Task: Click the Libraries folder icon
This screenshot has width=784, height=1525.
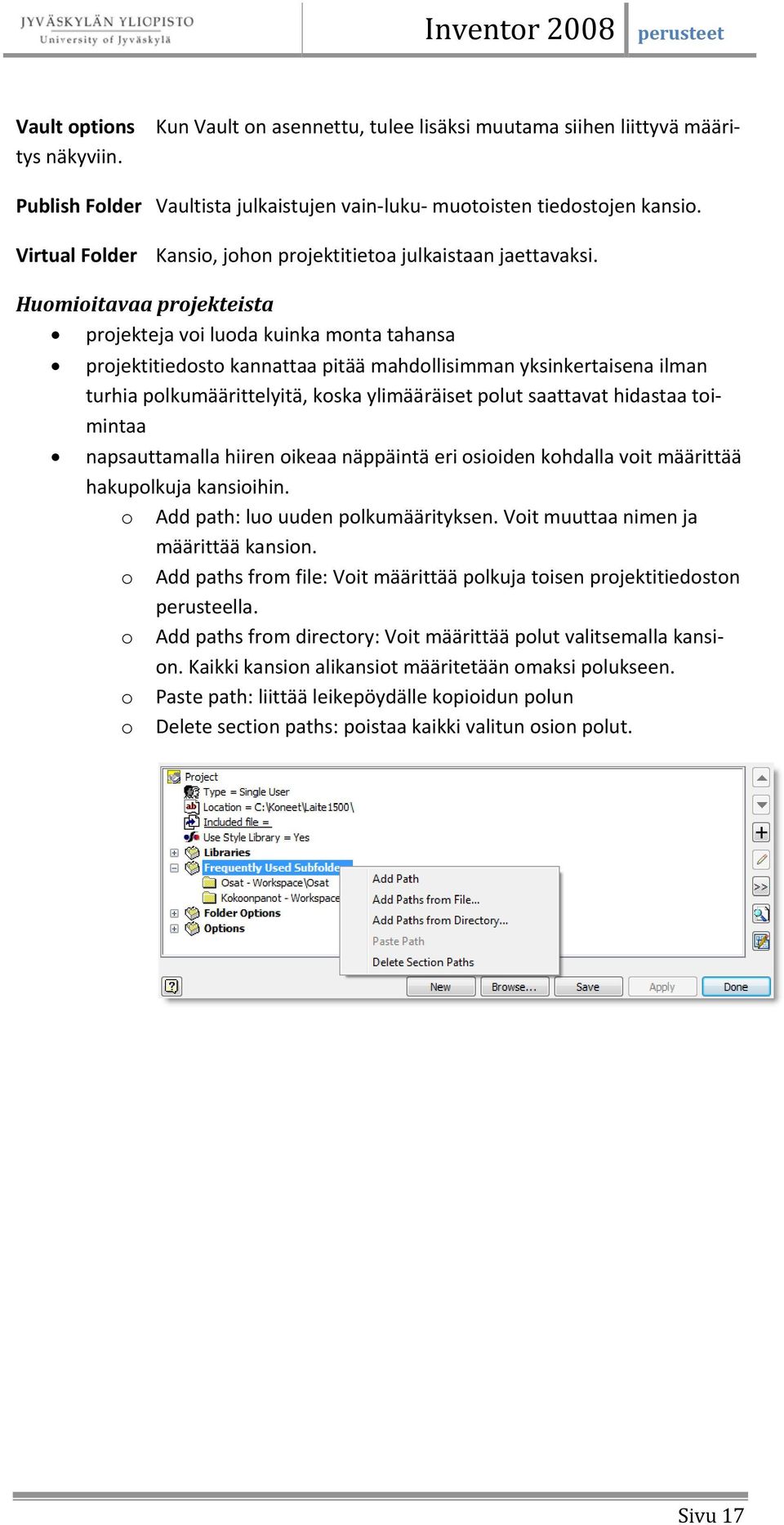Action: pyautogui.click(x=193, y=852)
